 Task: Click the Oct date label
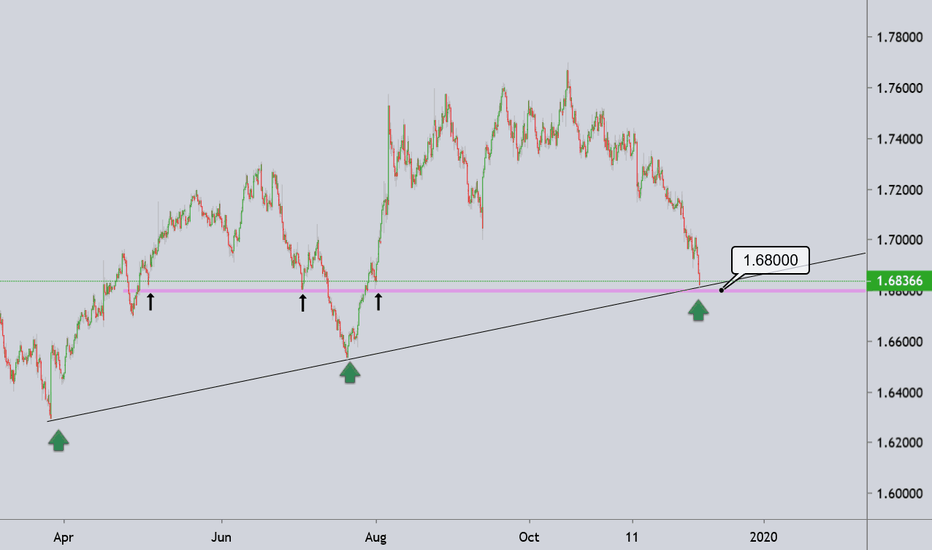click(530, 536)
